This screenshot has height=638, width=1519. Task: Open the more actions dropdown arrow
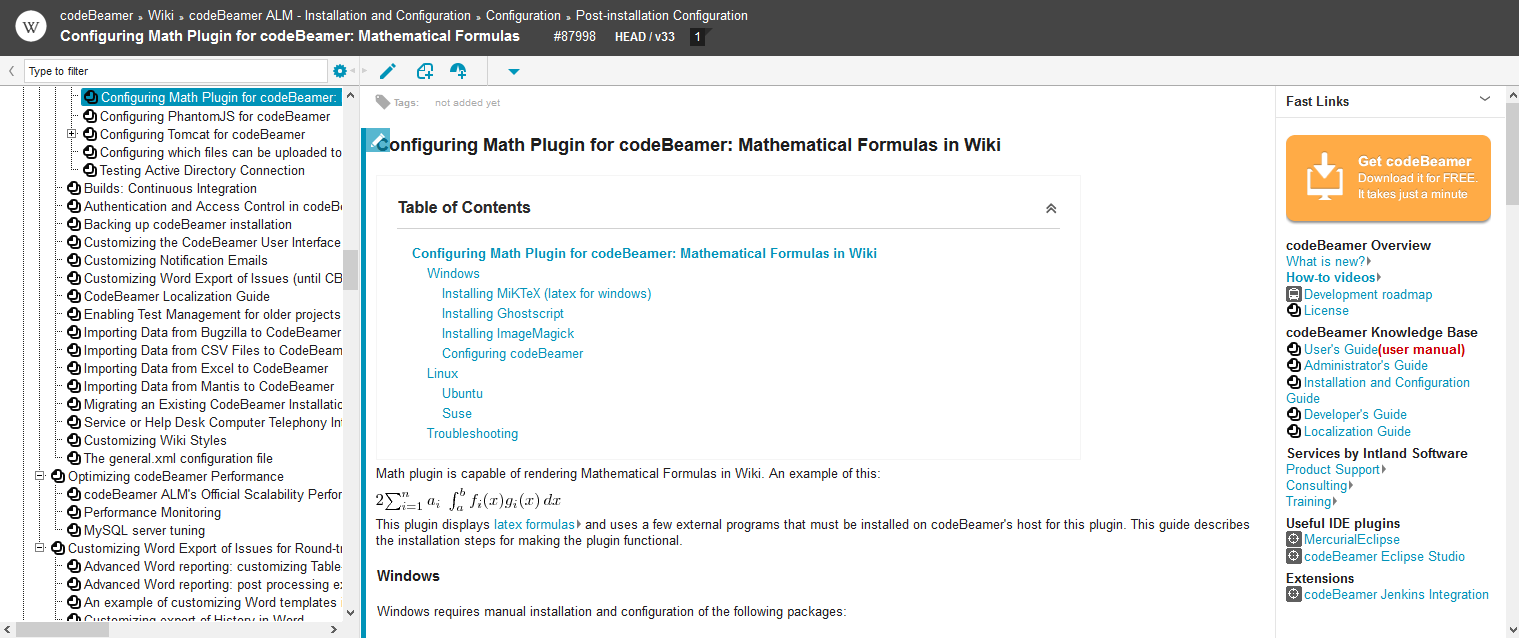(514, 71)
